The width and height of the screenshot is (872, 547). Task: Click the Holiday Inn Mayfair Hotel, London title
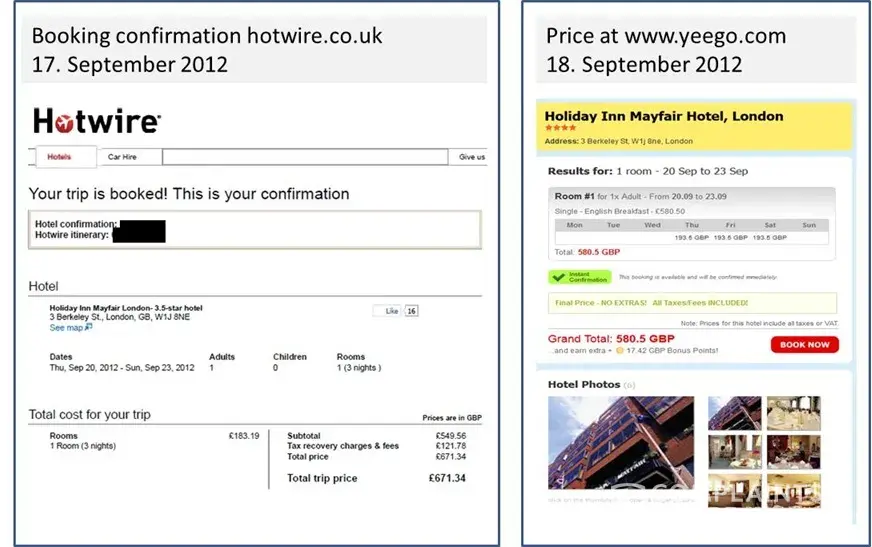click(664, 116)
